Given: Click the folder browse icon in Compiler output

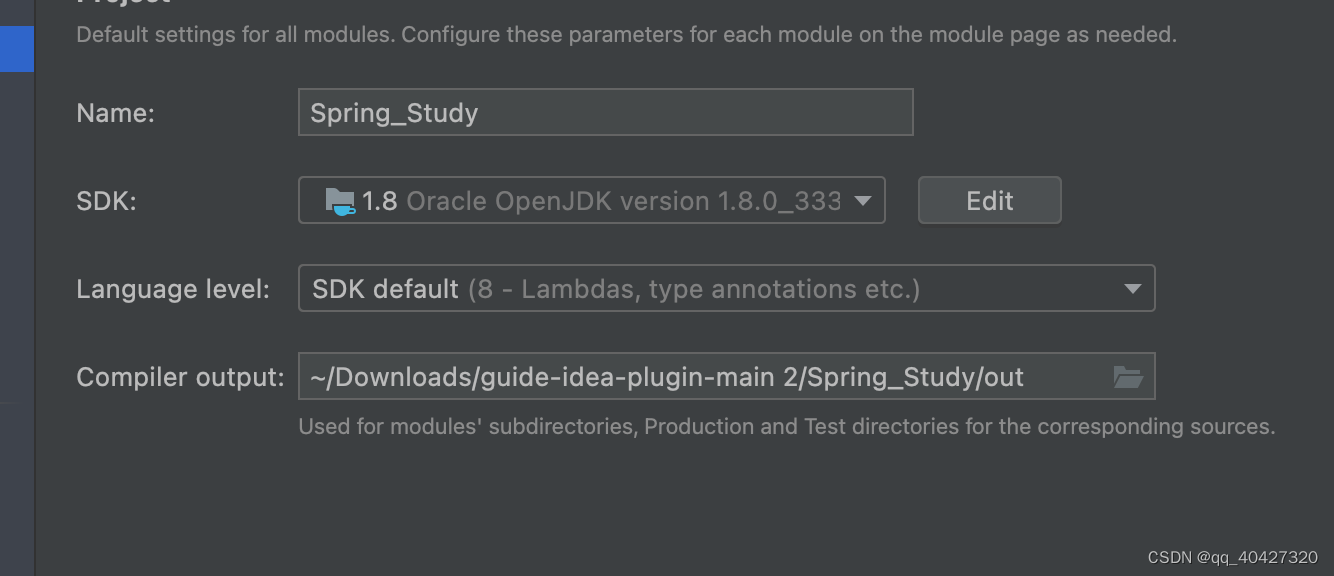Looking at the screenshot, I should click(x=1128, y=377).
